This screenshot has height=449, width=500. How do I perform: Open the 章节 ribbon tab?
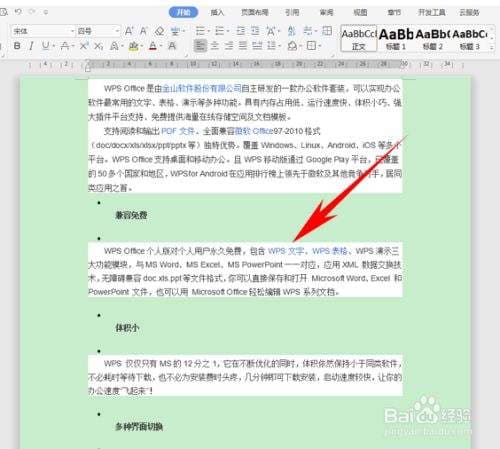click(x=394, y=12)
